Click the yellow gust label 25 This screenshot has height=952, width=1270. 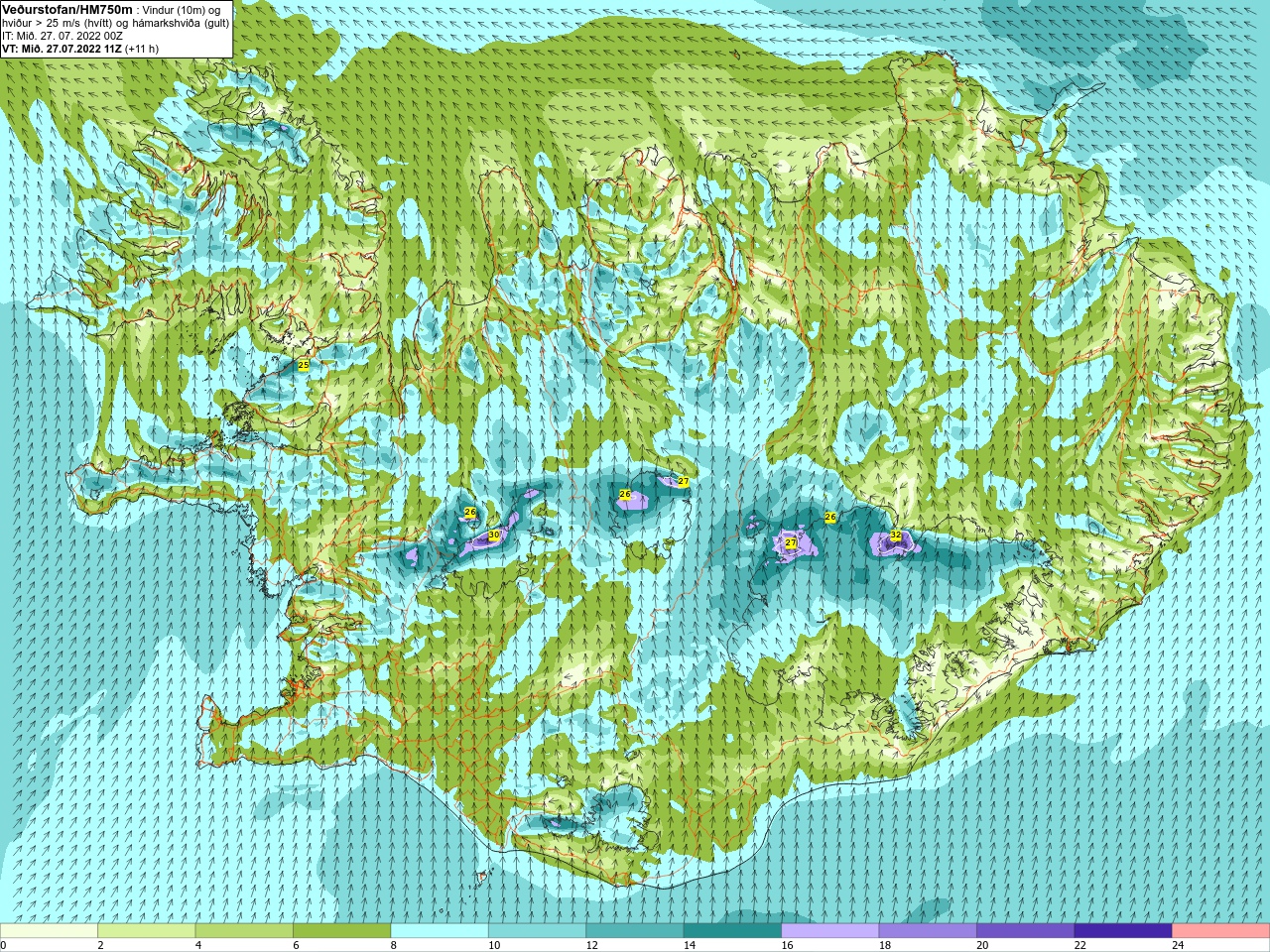click(x=304, y=365)
